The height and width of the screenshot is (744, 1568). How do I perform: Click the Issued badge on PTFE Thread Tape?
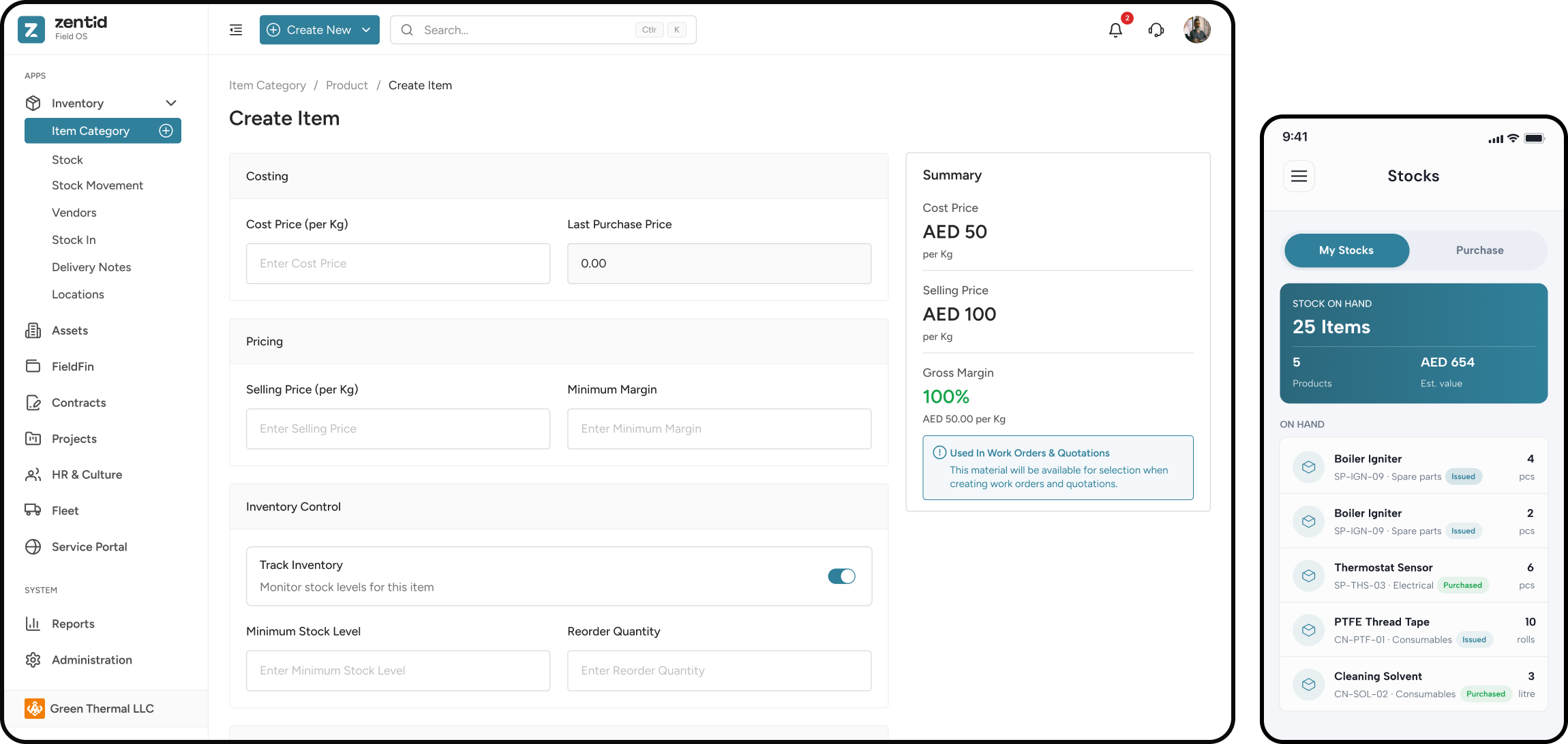[1474, 640]
